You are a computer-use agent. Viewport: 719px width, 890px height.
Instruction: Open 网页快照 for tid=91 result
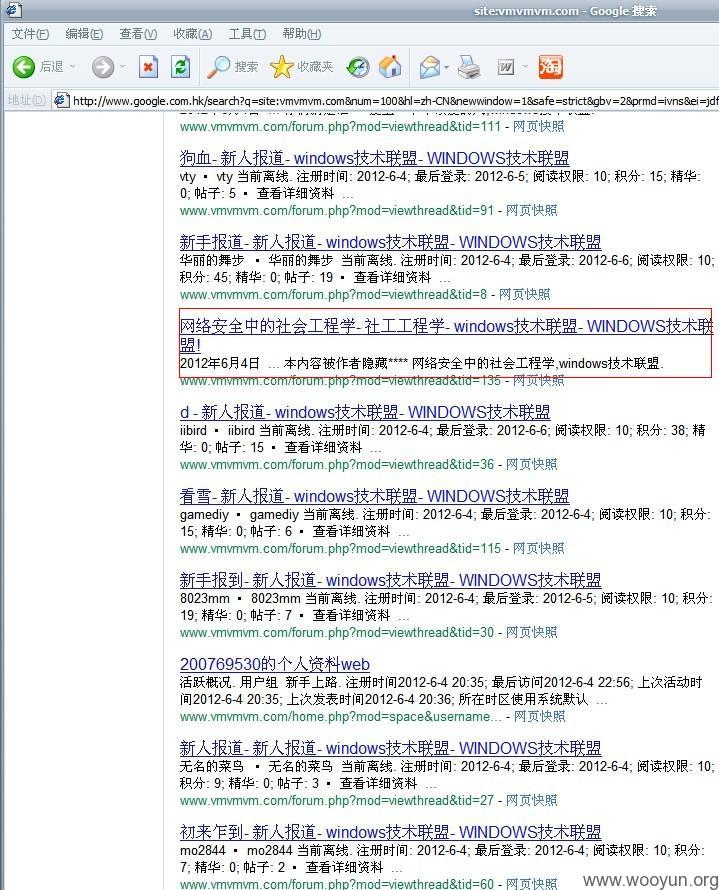(531, 210)
